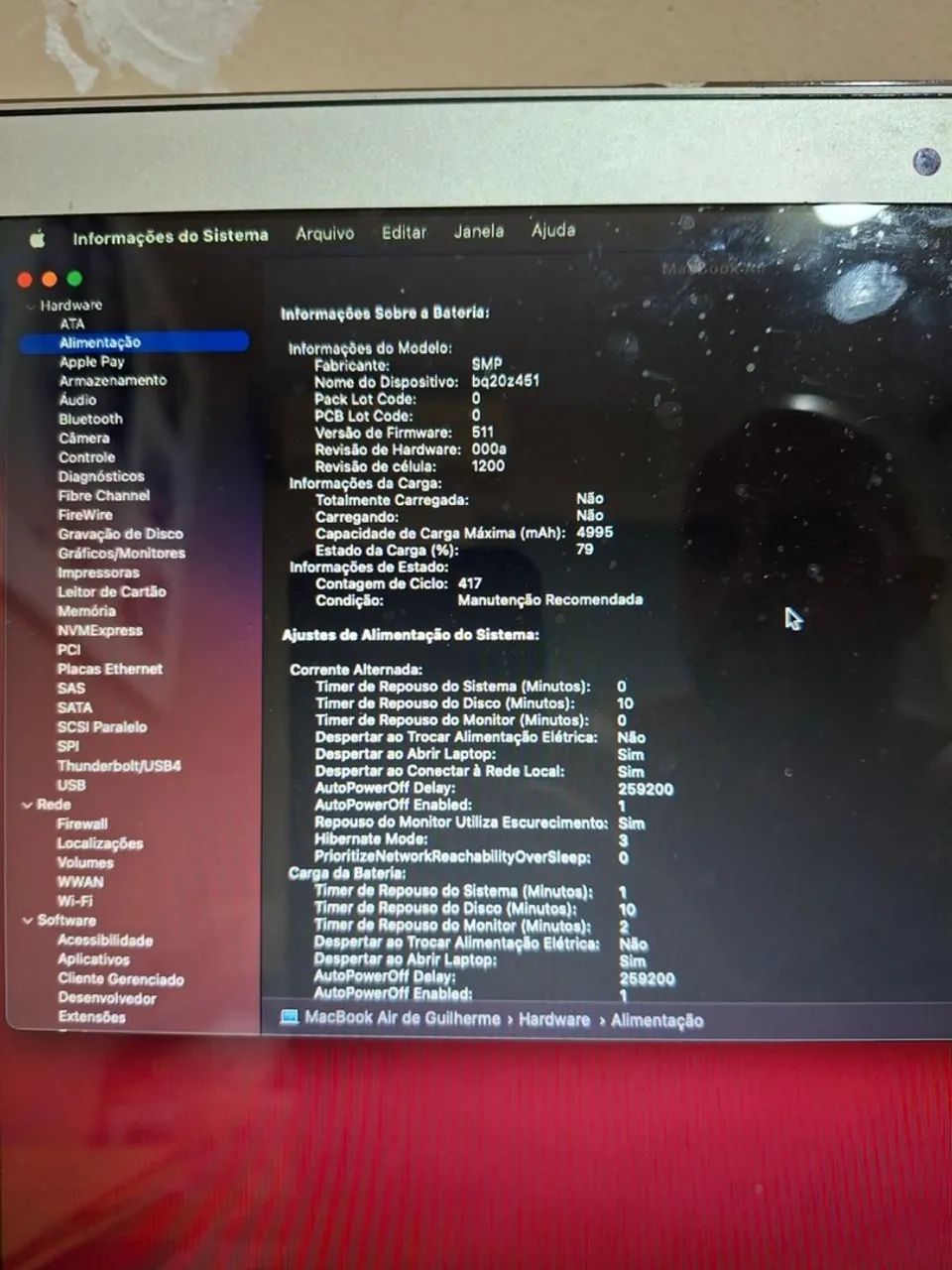Select SCSI Paralelo in the sidebar
The width and height of the screenshot is (952, 1270).
pos(101,727)
